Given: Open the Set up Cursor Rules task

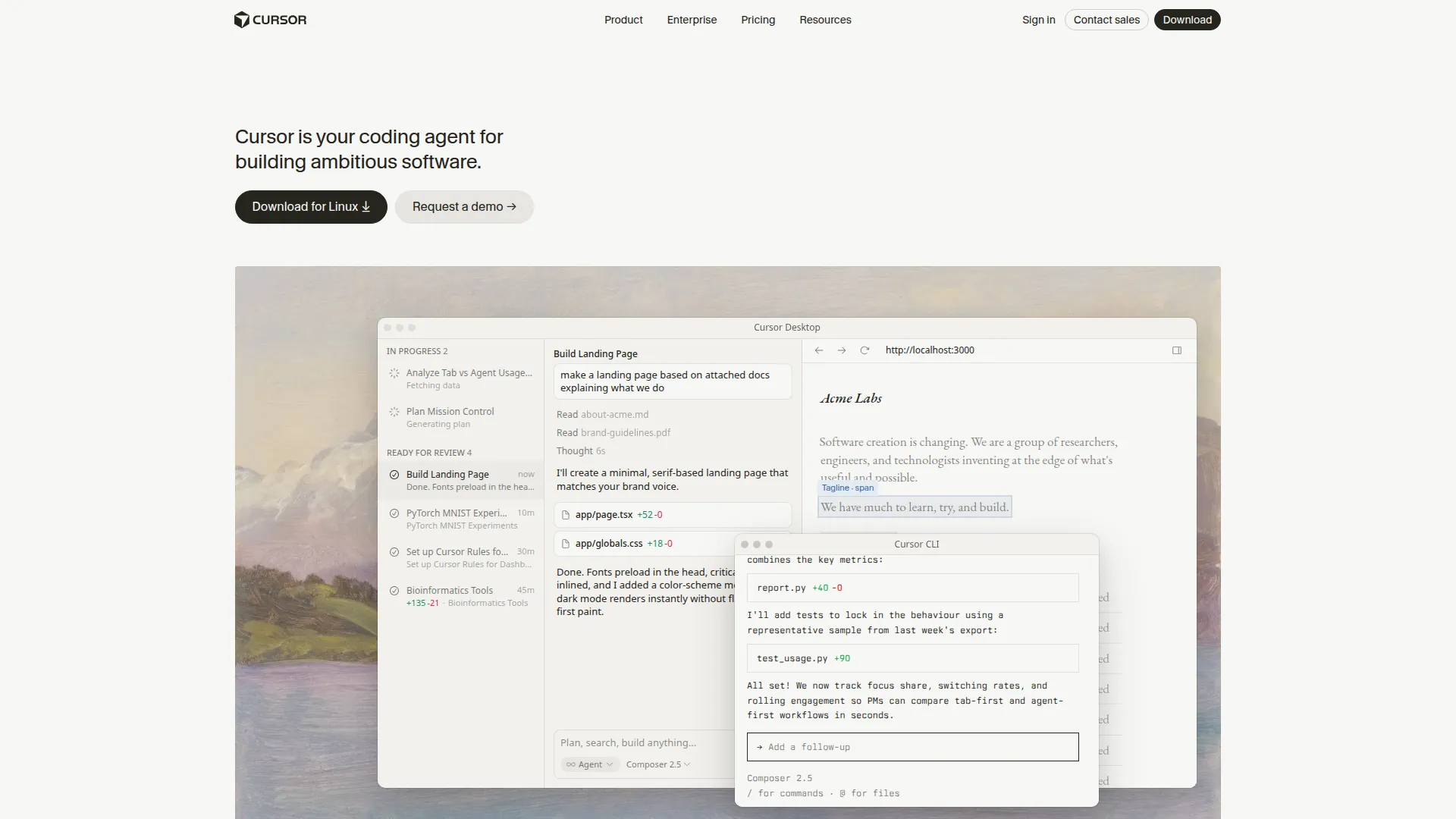Looking at the screenshot, I should (x=461, y=557).
